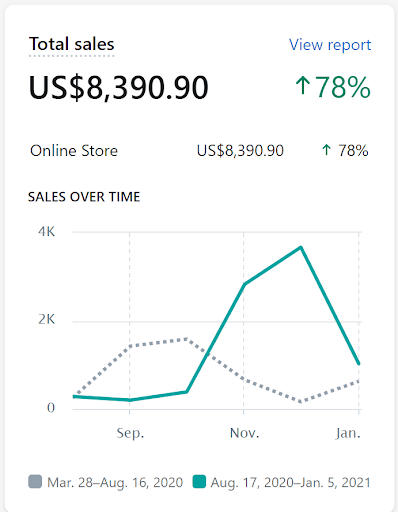
Task: Select the teal legend swatch for Aug. 17–Jan. 5
Action: 199,482
